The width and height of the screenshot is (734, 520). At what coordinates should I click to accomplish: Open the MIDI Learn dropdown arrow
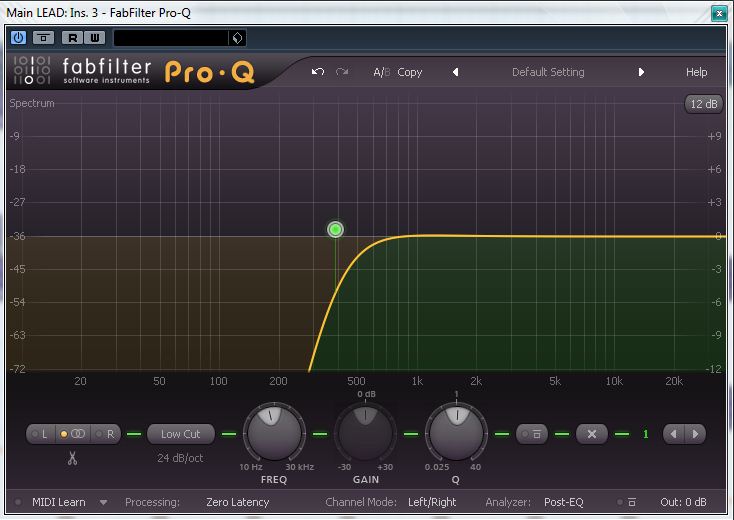103,503
